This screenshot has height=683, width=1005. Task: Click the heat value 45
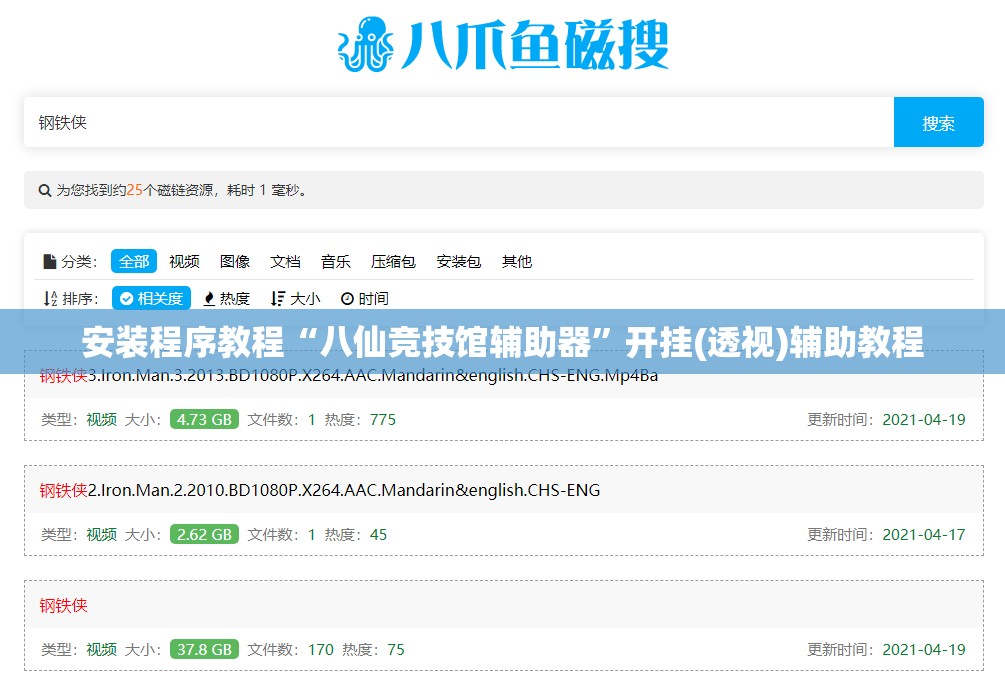378,534
